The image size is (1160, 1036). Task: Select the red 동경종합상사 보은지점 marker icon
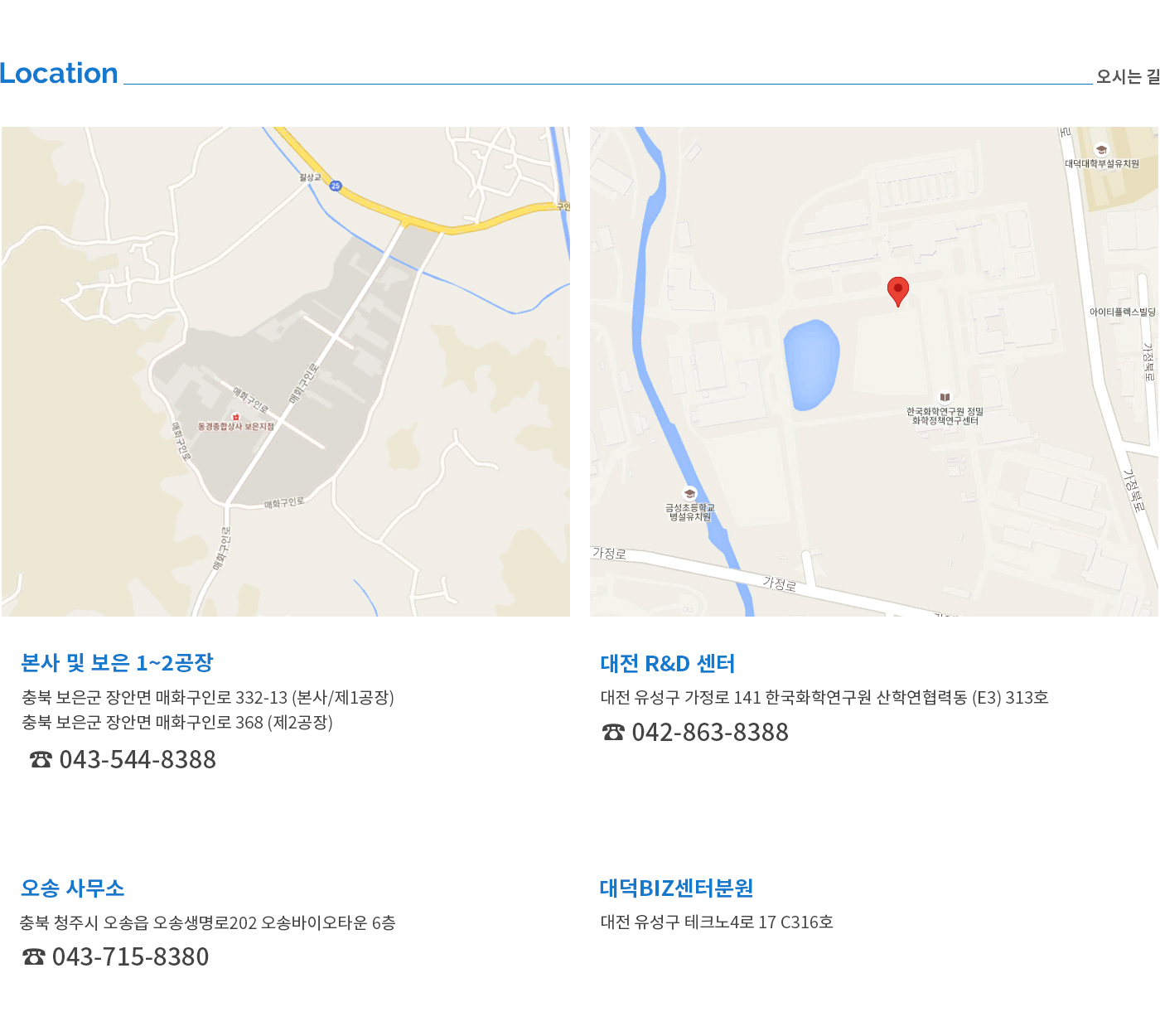(x=235, y=417)
